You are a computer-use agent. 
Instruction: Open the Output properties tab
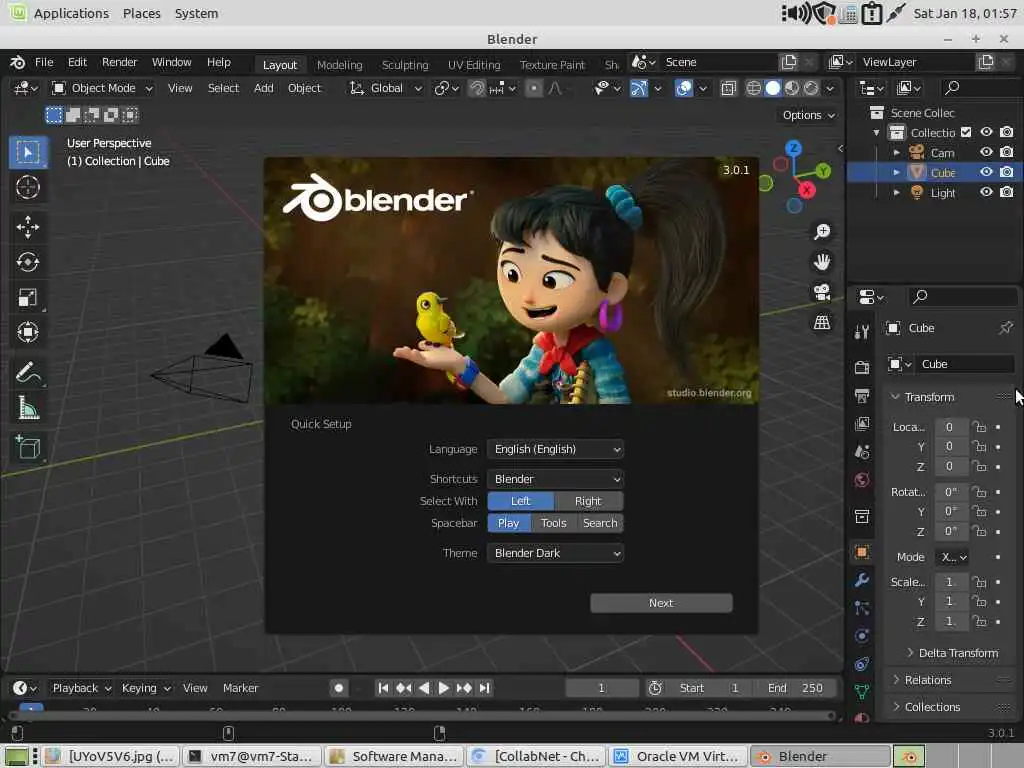click(x=862, y=396)
